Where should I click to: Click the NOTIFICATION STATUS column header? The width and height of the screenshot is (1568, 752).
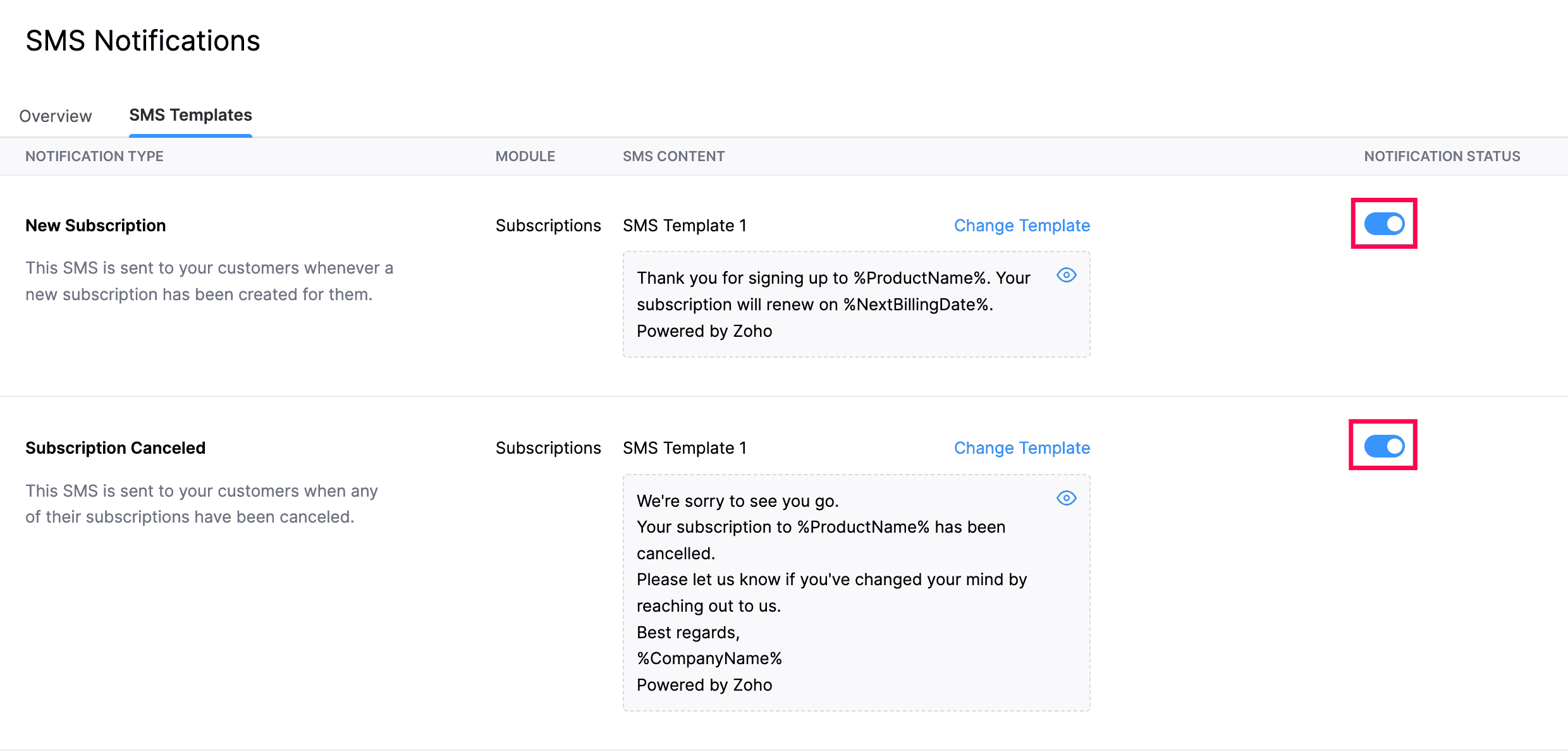(x=1441, y=156)
